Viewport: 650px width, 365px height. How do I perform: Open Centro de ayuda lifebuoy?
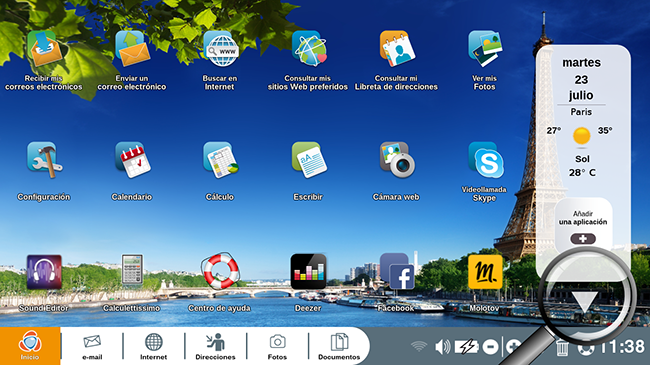(x=220, y=271)
